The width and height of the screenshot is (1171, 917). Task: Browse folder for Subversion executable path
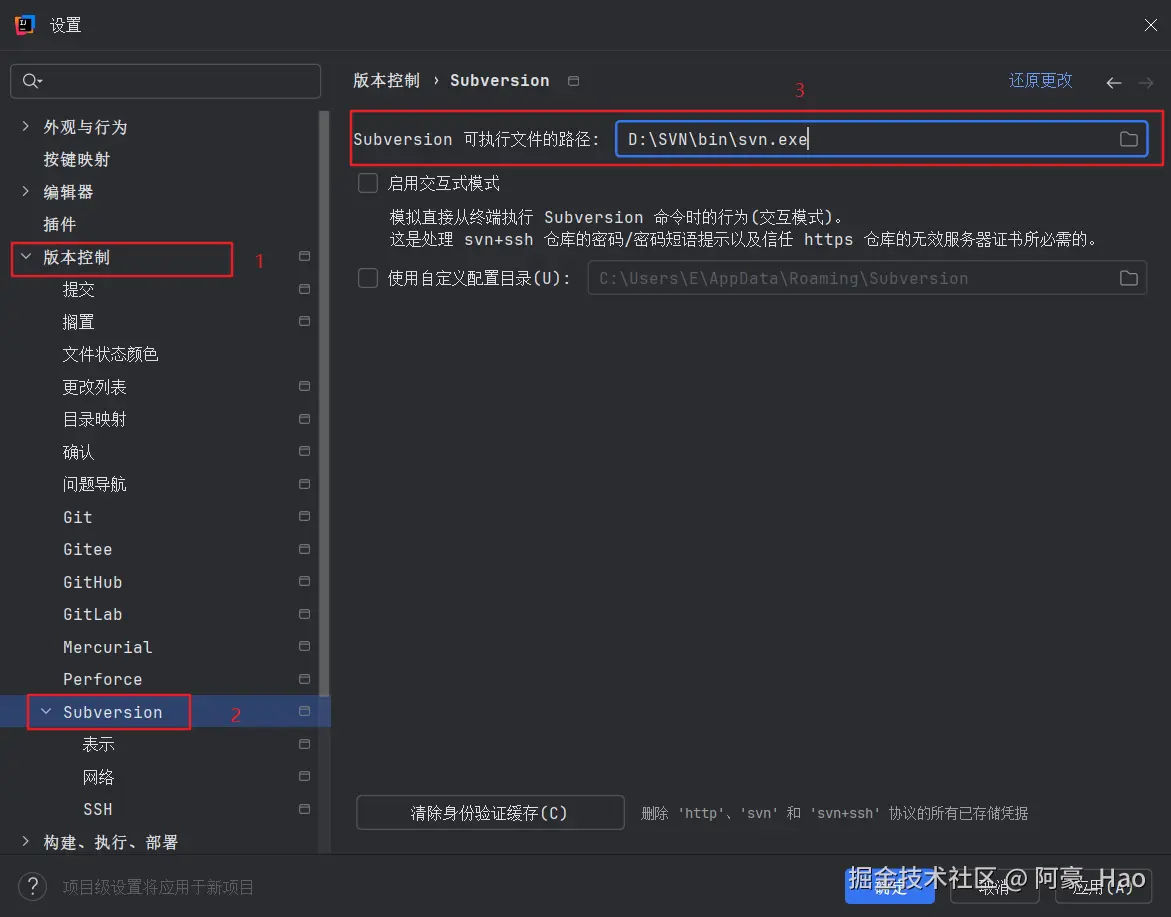point(1128,139)
